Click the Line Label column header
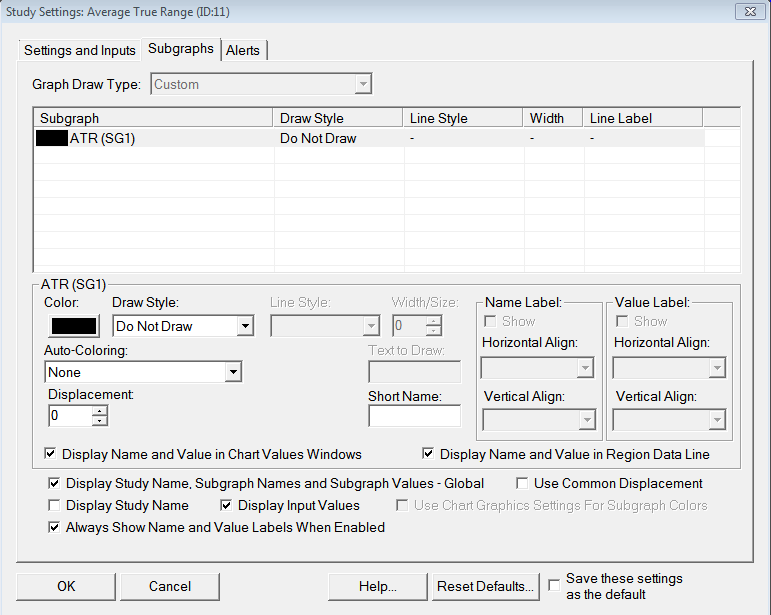The image size is (771, 615). tap(643, 118)
